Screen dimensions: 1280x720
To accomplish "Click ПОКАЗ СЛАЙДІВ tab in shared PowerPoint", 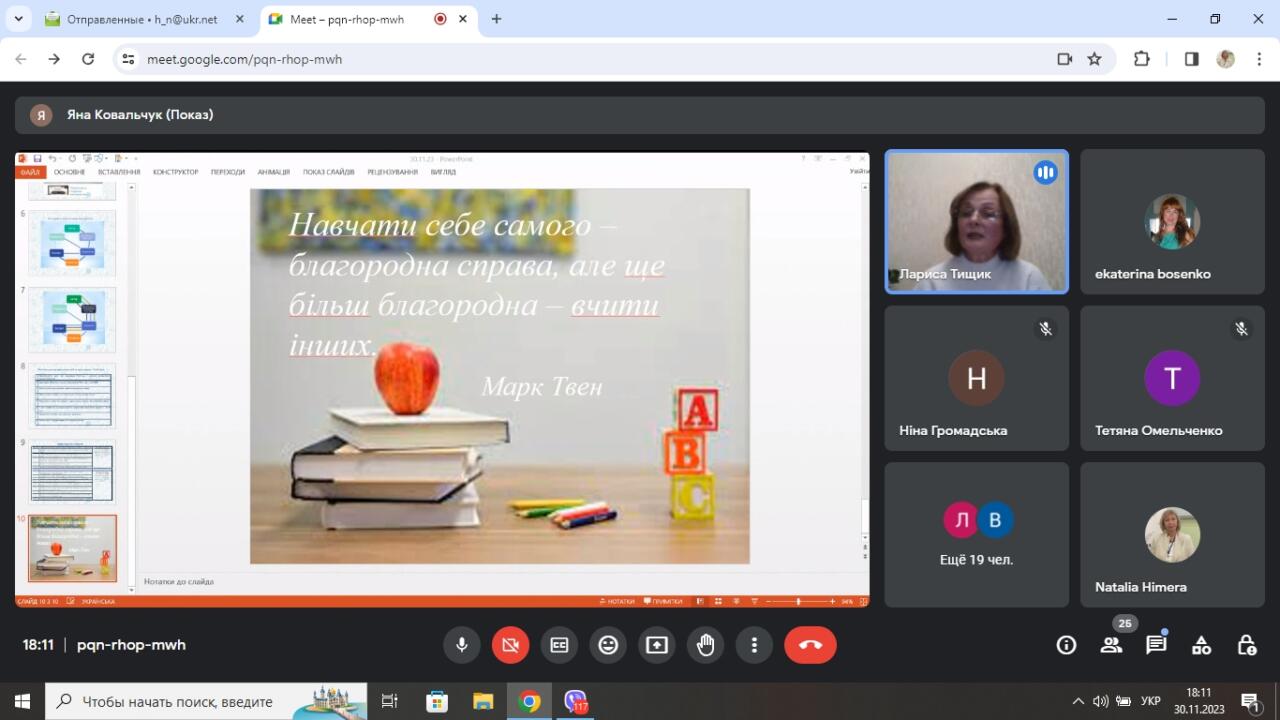I will 328,172.
